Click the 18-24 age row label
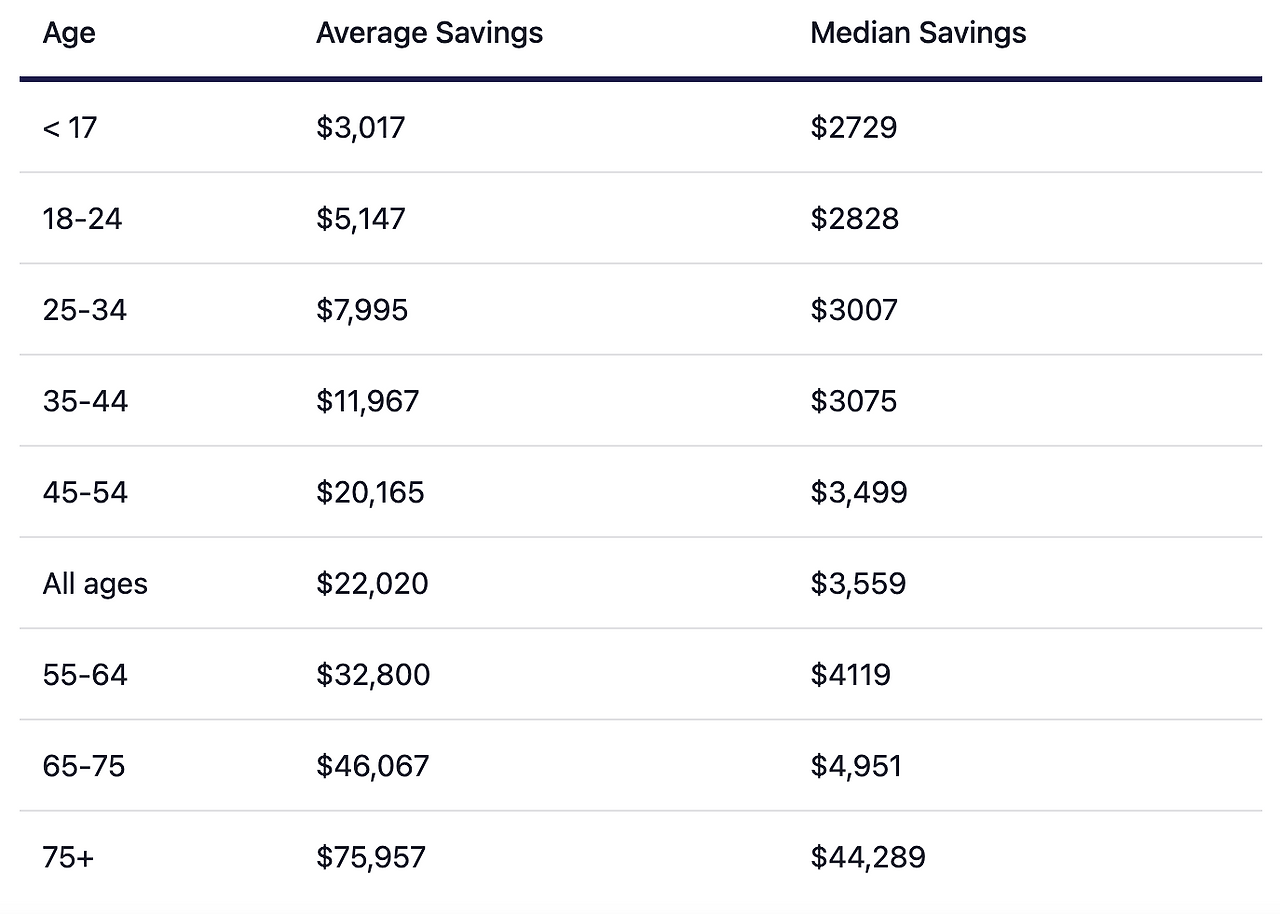Viewport: 1280px width, 914px height. tap(82, 218)
